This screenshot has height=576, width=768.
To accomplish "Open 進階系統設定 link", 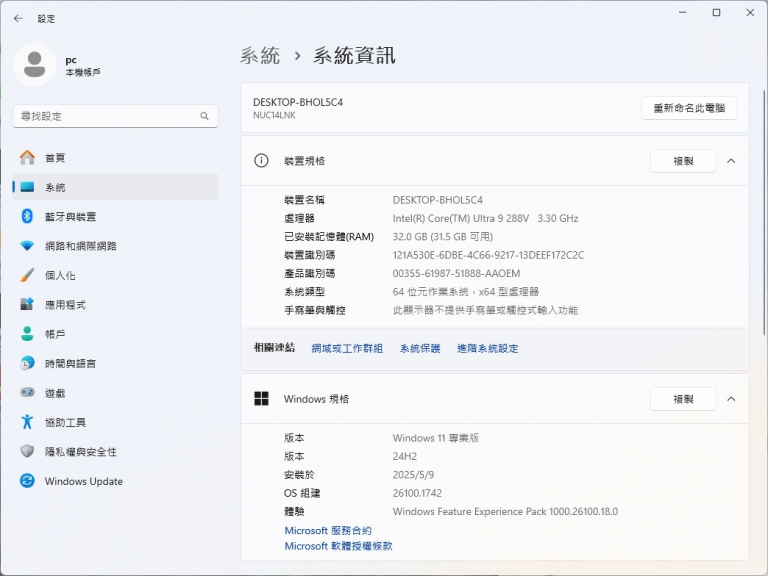I will coord(487,348).
